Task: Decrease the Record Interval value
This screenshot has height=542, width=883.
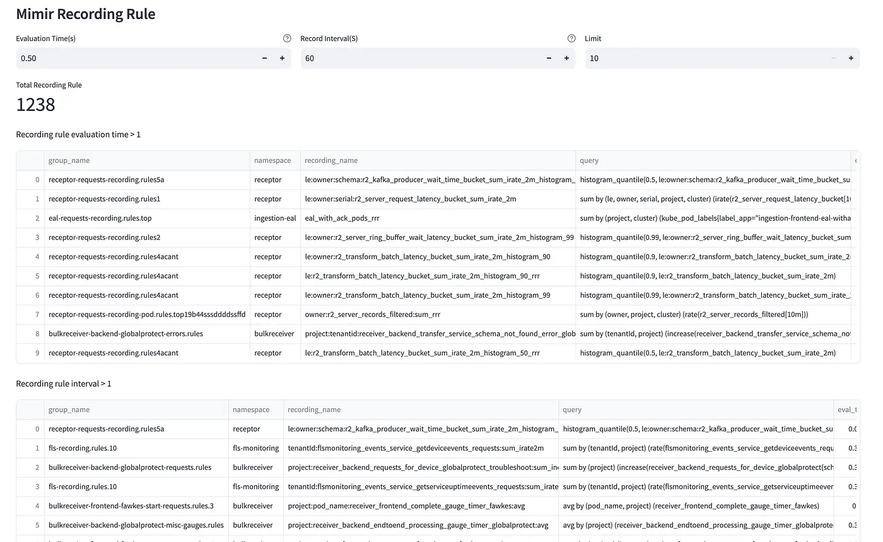Action: pos(549,59)
